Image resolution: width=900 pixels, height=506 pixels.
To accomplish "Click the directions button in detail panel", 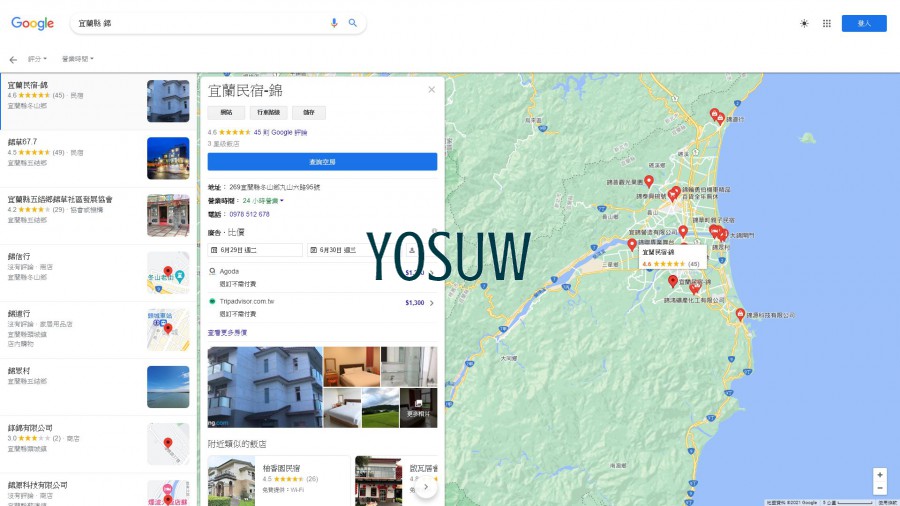I will (x=269, y=112).
